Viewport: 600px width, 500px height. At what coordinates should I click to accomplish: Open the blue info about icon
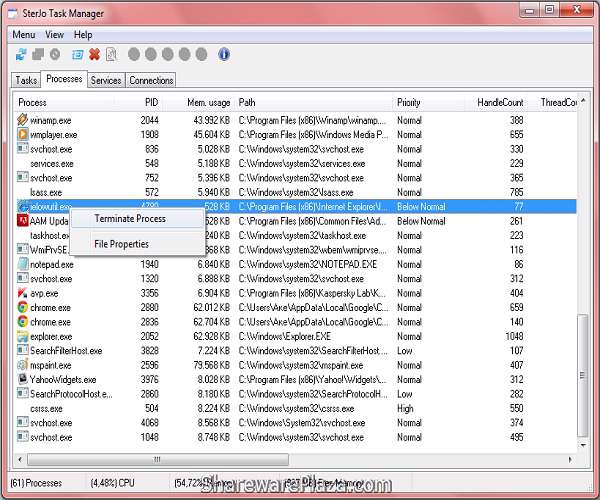(x=224, y=54)
